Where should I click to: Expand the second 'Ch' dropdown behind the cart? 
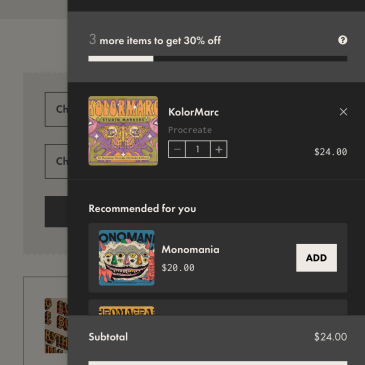coord(56,161)
